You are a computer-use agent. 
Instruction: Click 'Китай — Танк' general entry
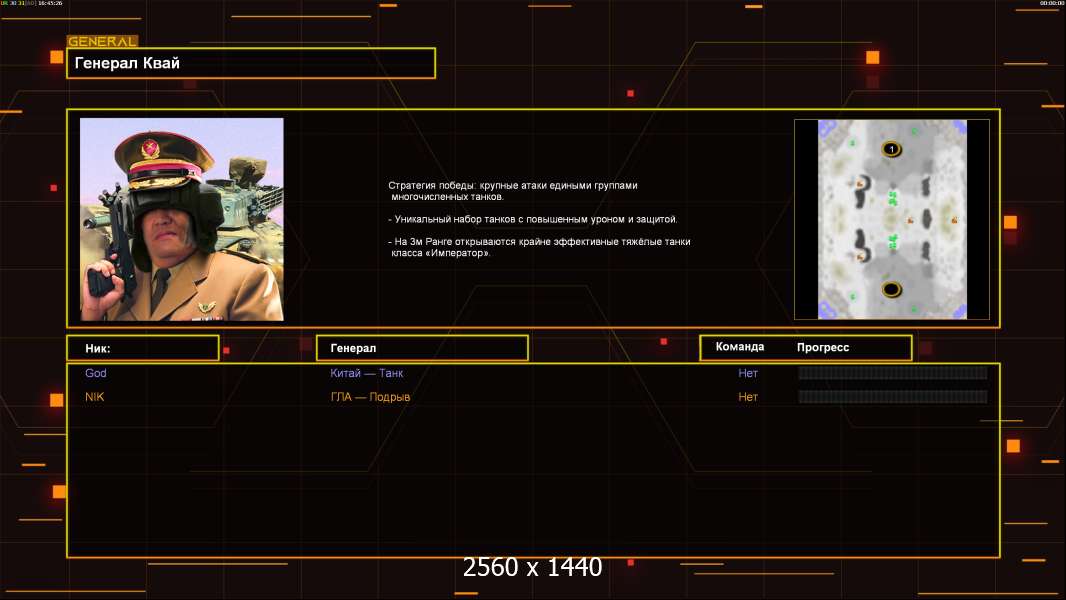coord(367,373)
